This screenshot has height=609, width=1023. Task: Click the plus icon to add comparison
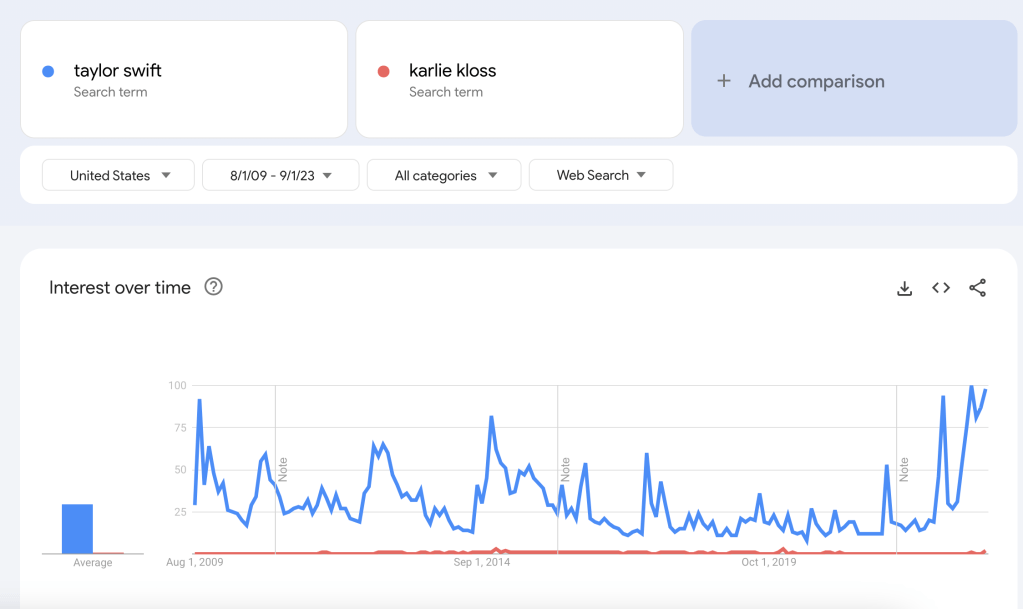coord(724,81)
